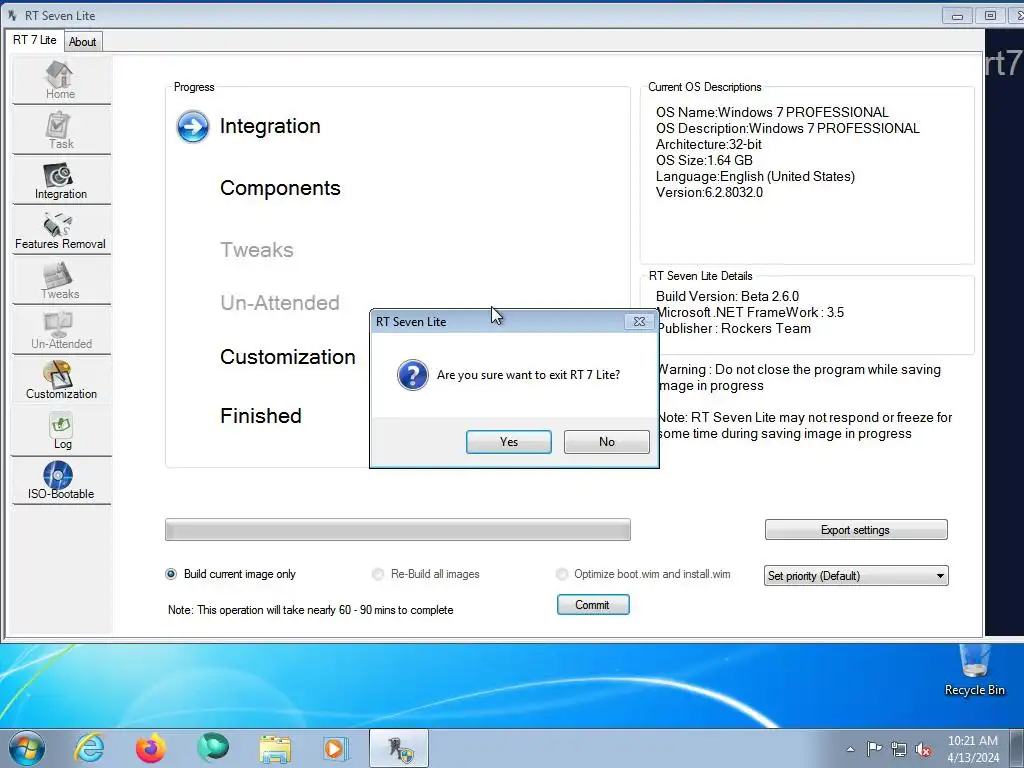Image resolution: width=1024 pixels, height=768 pixels.
Task: Click the network tray icon
Action: pyautogui.click(x=899, y=749)
